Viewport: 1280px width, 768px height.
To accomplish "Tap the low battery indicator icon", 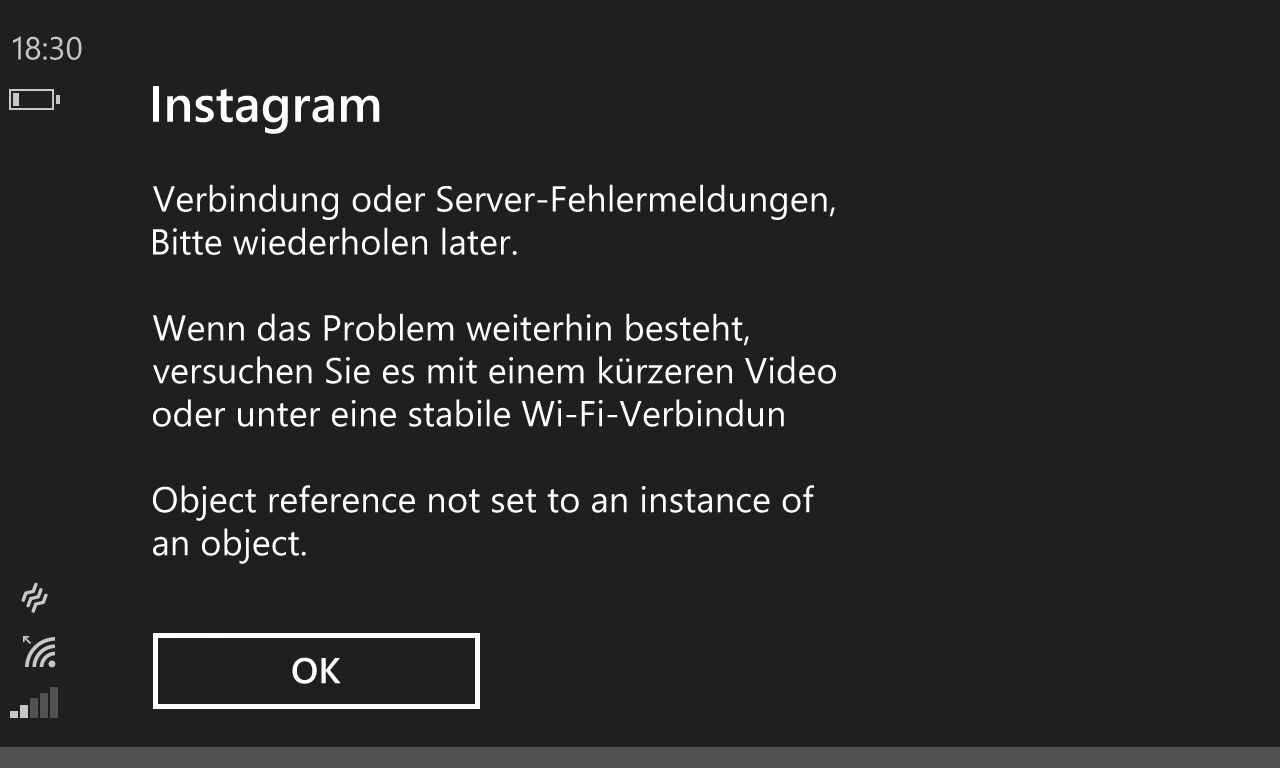I will [x=35, y=100].
